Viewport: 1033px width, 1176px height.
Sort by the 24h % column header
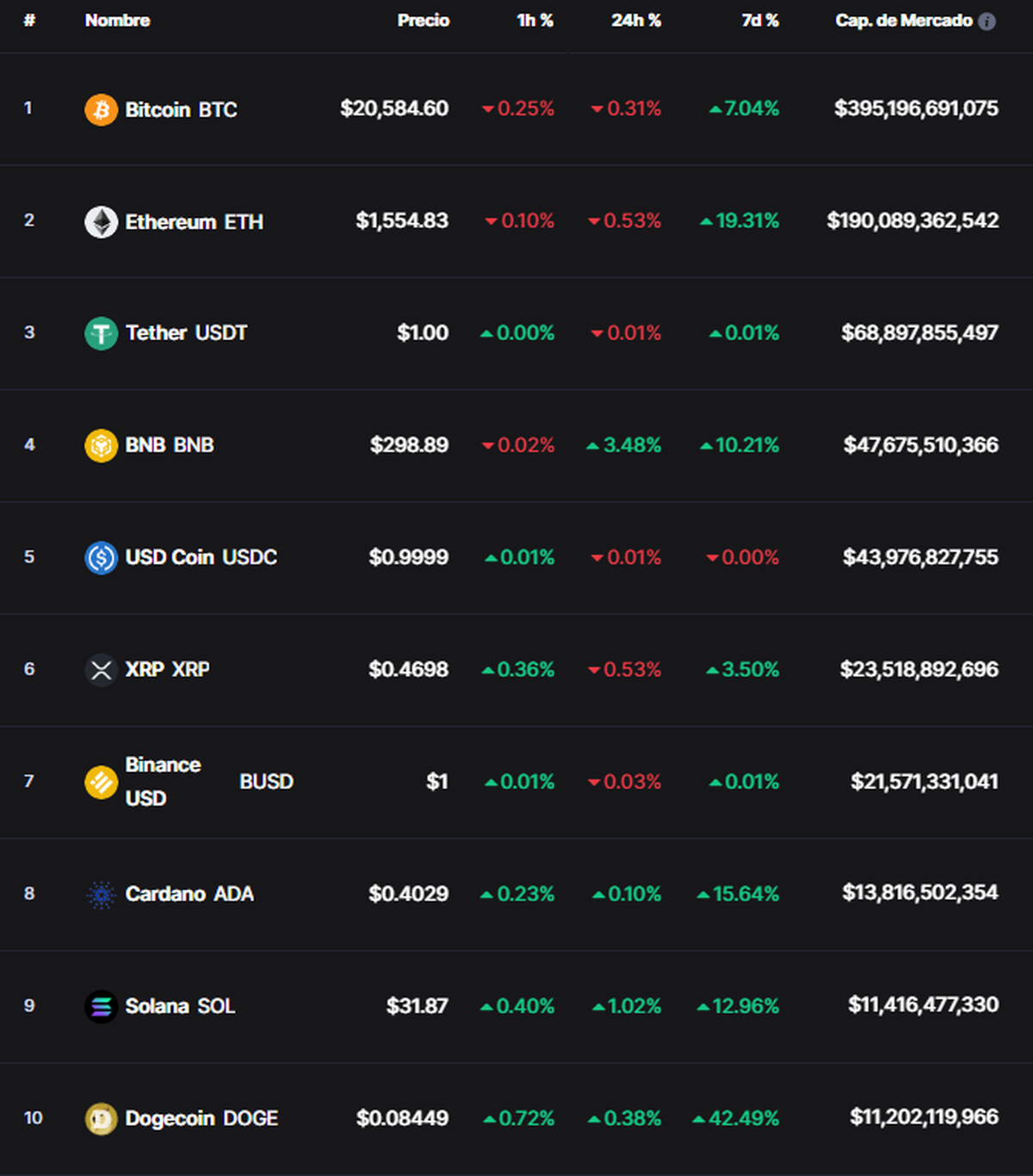coord(636,21)
